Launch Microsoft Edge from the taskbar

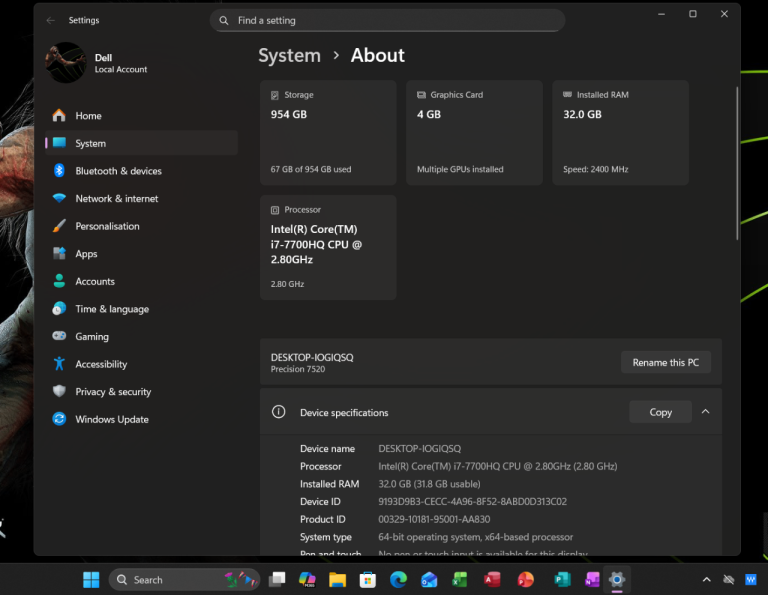tap(398, 580)
